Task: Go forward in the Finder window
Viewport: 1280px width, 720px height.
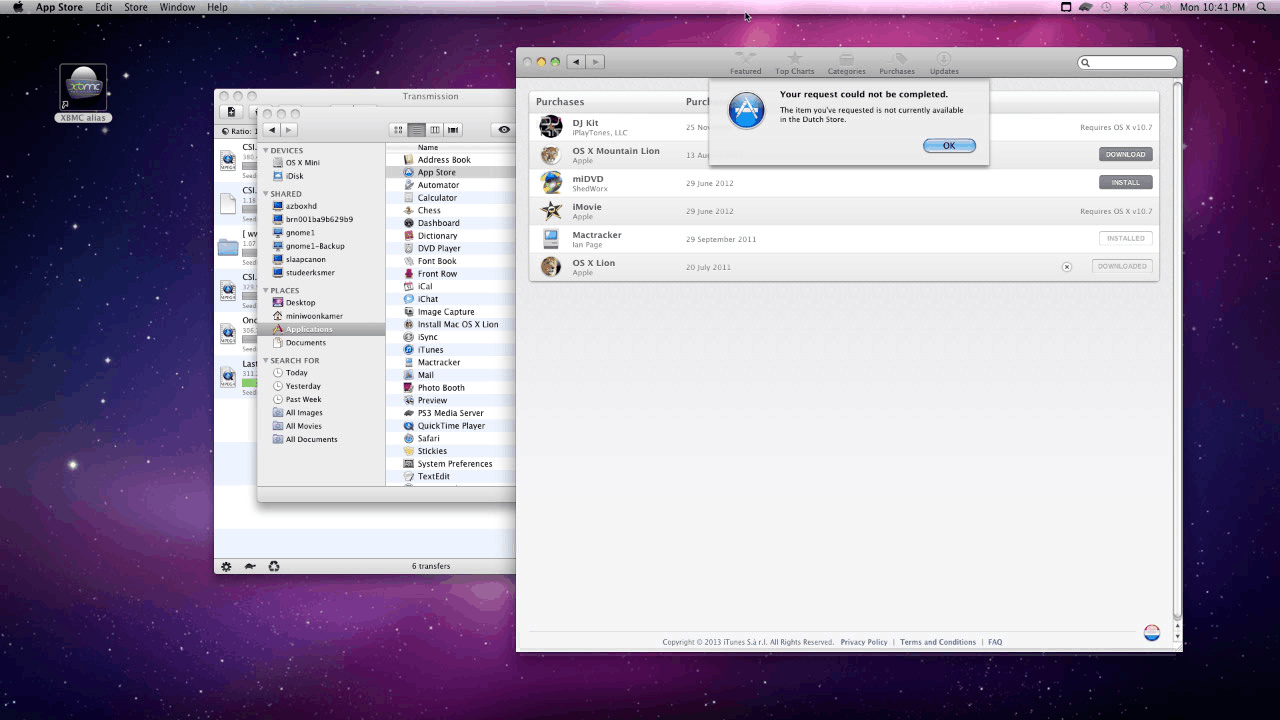Action: [x=289, y=130]
